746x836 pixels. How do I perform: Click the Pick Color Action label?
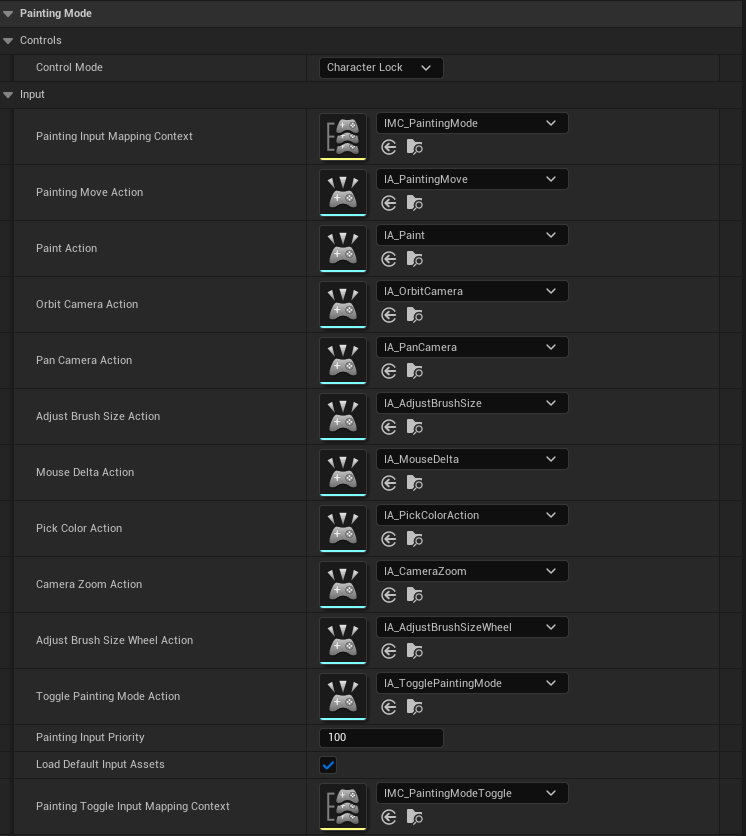pyautogui.click(x=79, y=528)
